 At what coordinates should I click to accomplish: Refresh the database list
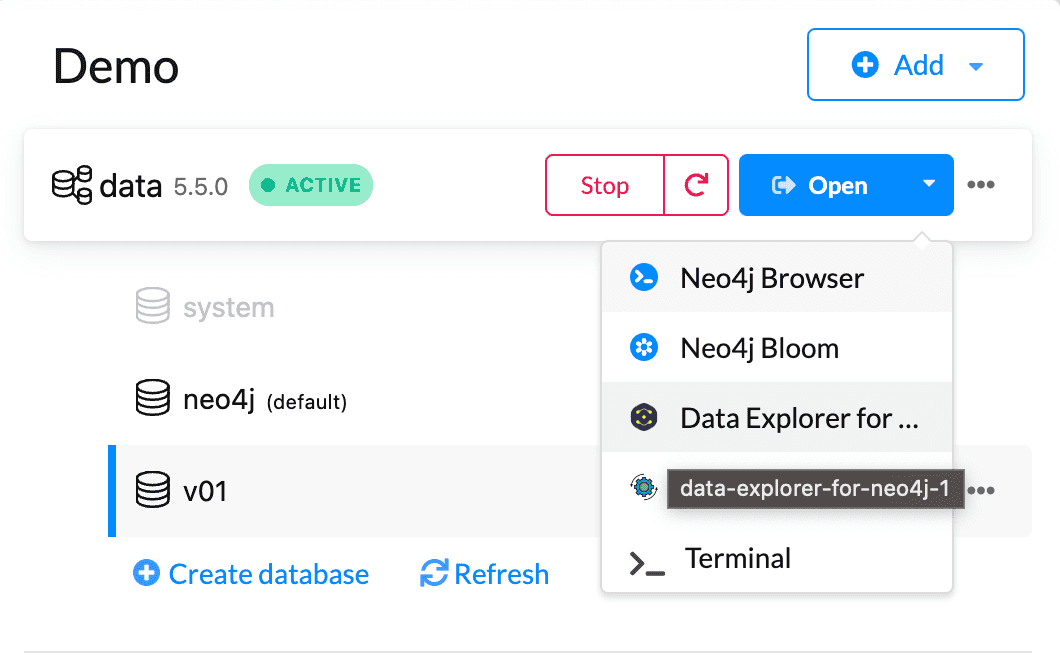pyautogui.click(x=484, y=574)
